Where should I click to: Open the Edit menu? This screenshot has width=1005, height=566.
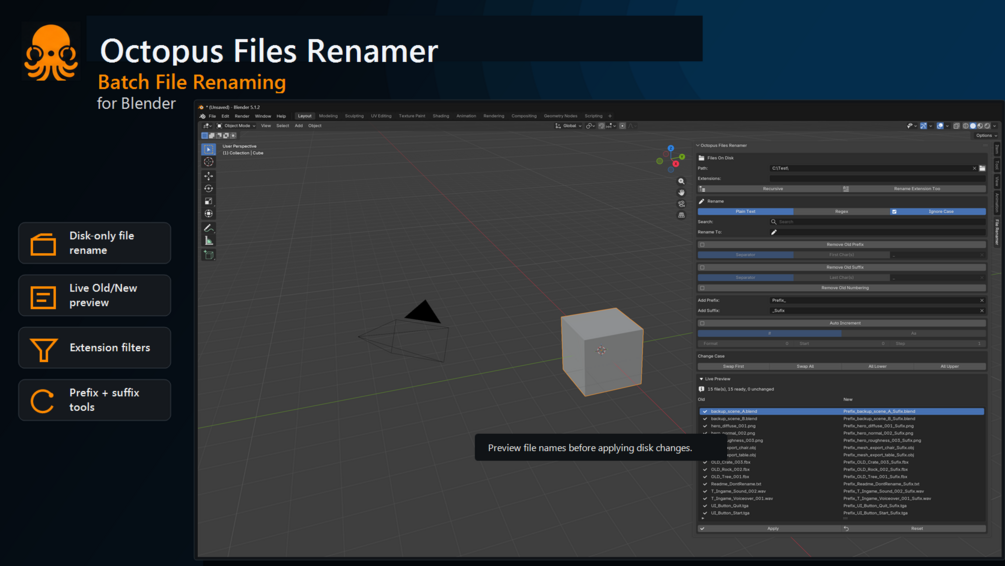tap(225, 116)
